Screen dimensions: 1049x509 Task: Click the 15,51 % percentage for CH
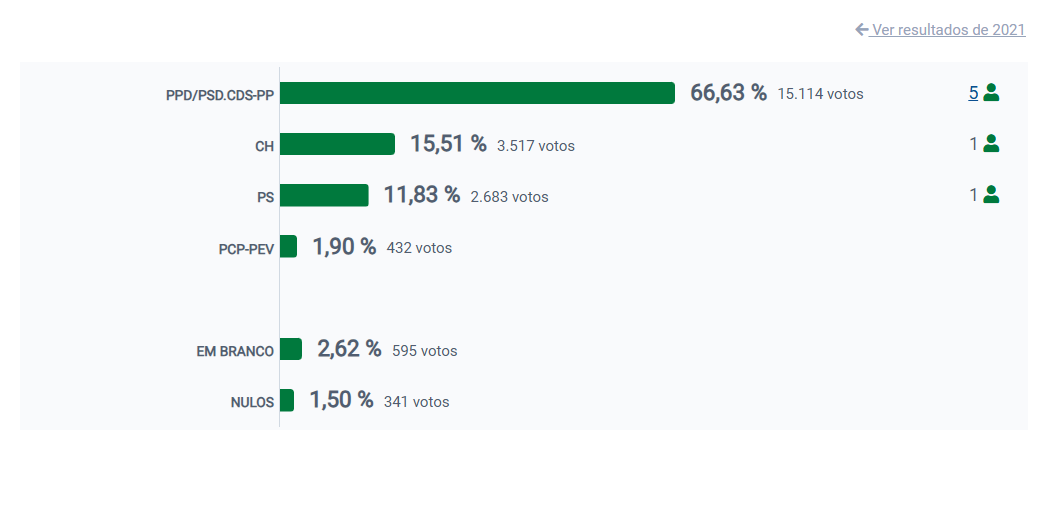tap(448, 144)
